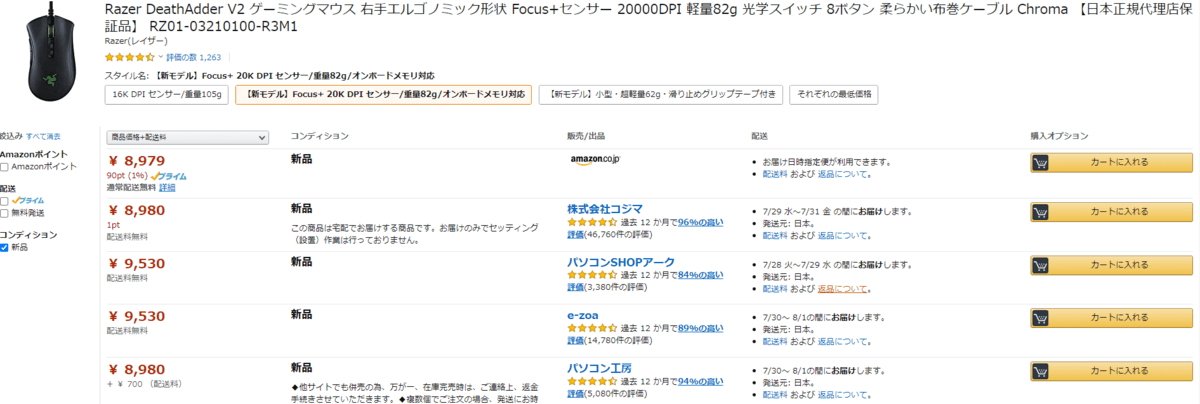Click the ¥ 8,980 price with 1pt
The height and width of the screenshot is (404, 1200).
137,210
